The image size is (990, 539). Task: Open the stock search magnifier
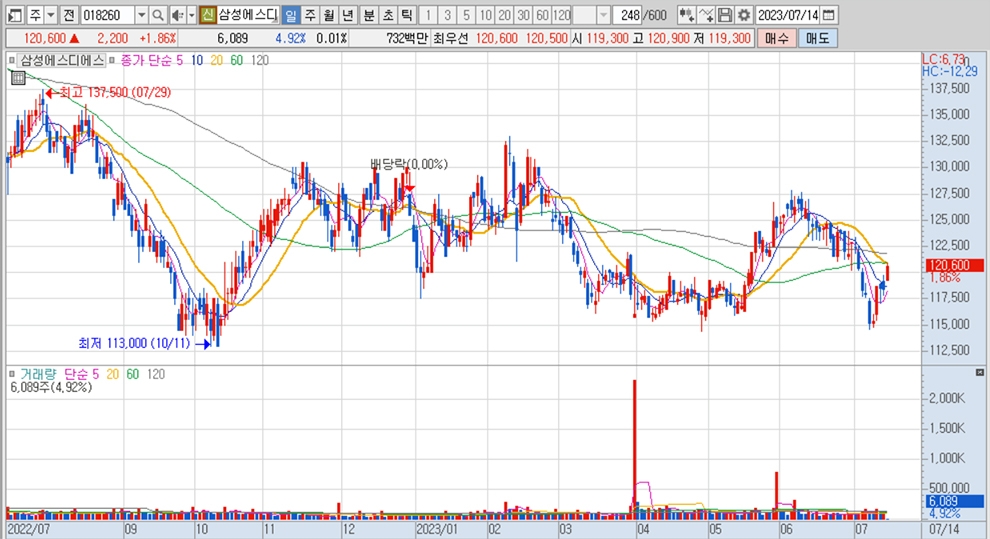[x=158, y=15]
